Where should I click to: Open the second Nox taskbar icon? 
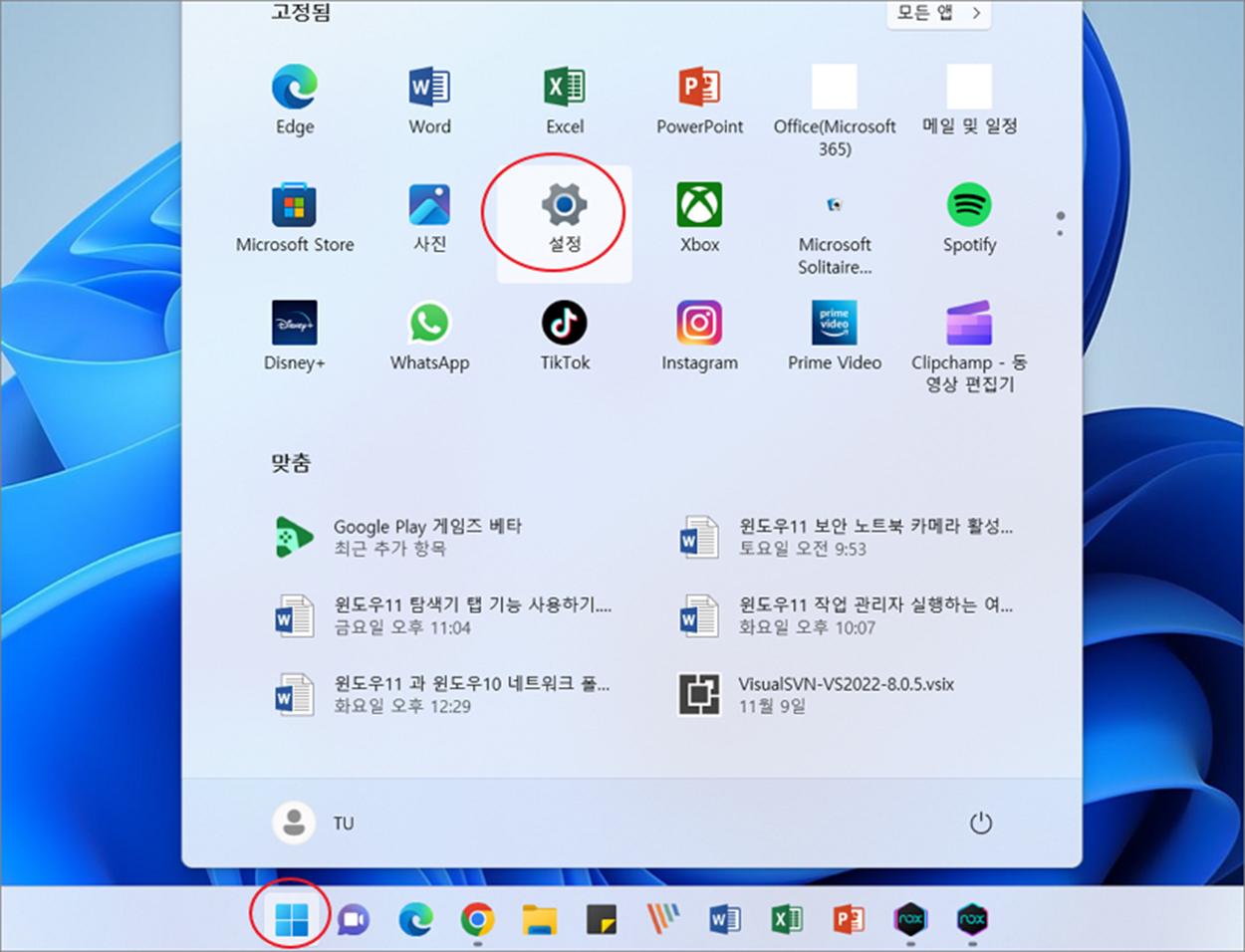(x=972, y=919)
